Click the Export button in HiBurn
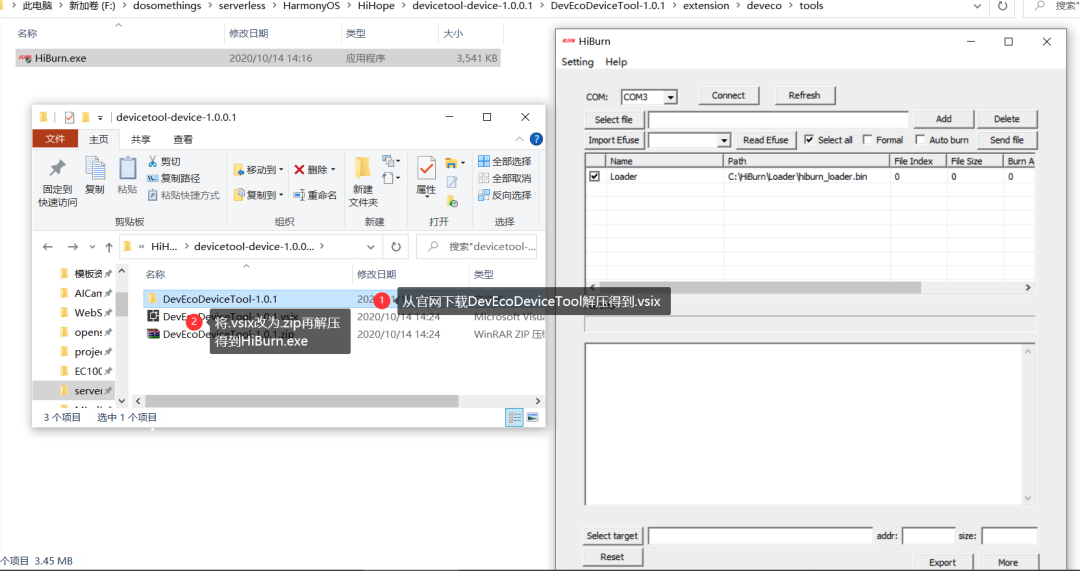Image resolution: width=1080 pixels, height=571 pixels. (942, 562)
